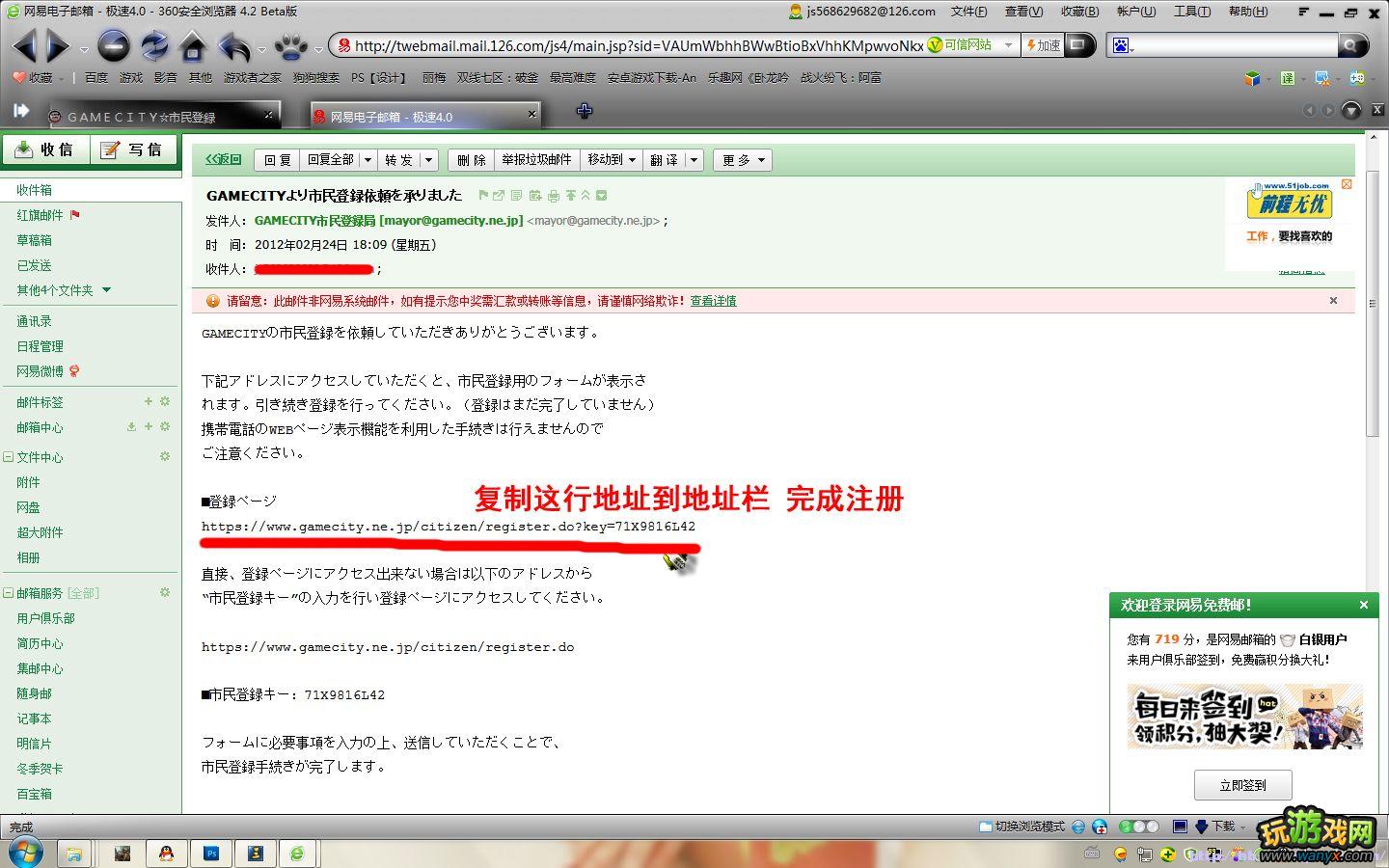Click the 删除 delete button
1389x868 pixels.
coord(472,160)
